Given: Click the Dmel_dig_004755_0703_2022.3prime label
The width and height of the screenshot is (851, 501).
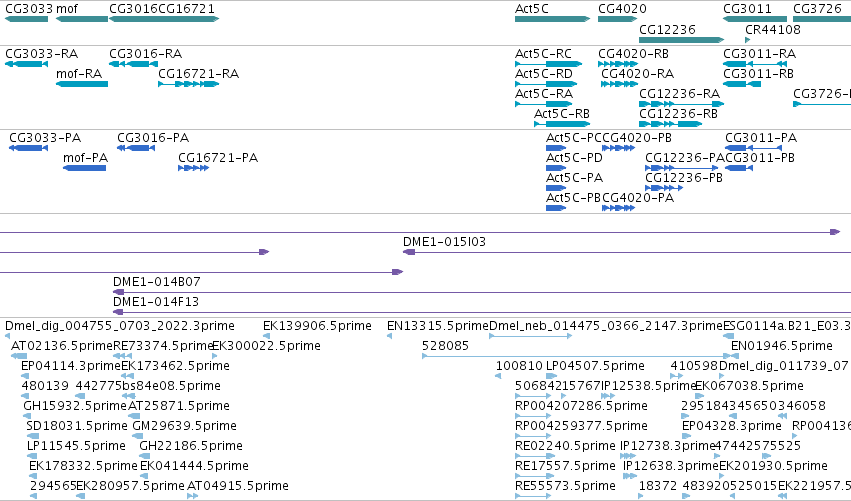Looking at the screenshot, I should tap(120, 326).
